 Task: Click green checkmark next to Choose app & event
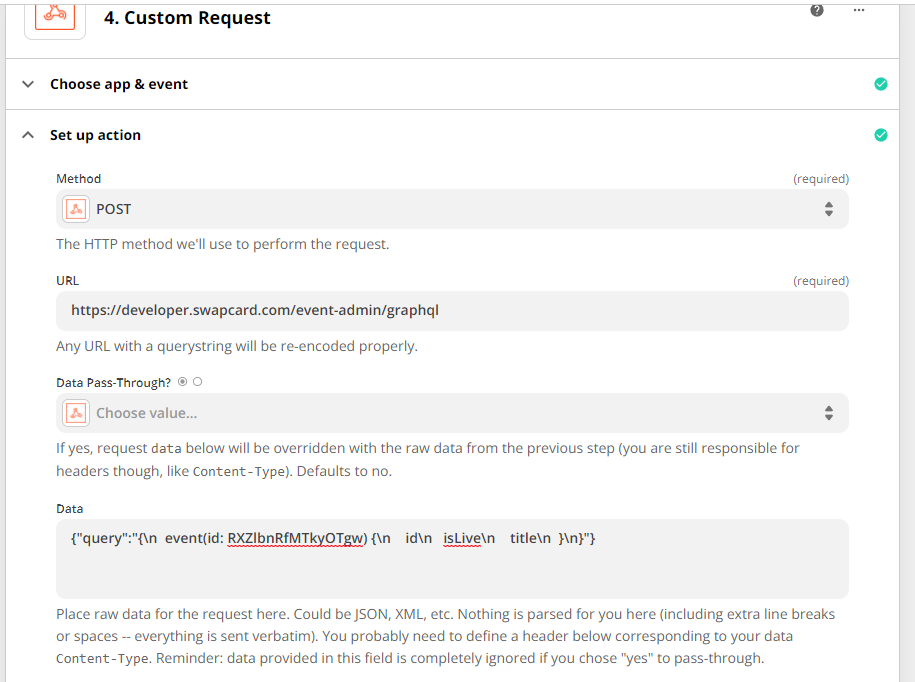[x=881, y=84]
